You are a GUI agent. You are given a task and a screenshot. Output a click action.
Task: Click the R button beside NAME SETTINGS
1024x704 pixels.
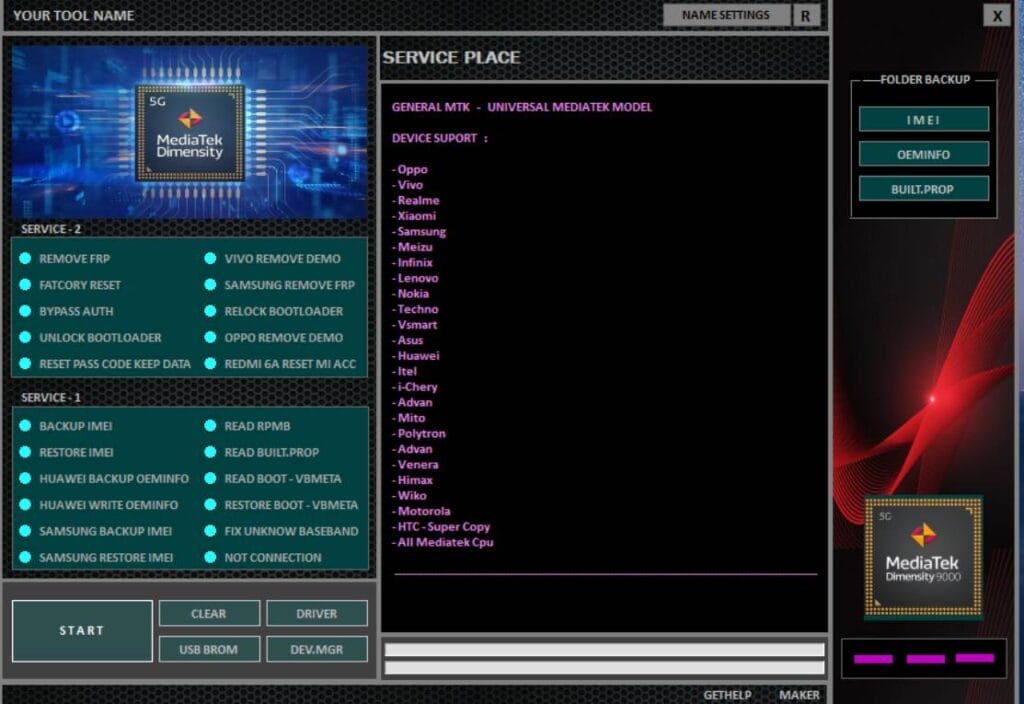(805, 15)
